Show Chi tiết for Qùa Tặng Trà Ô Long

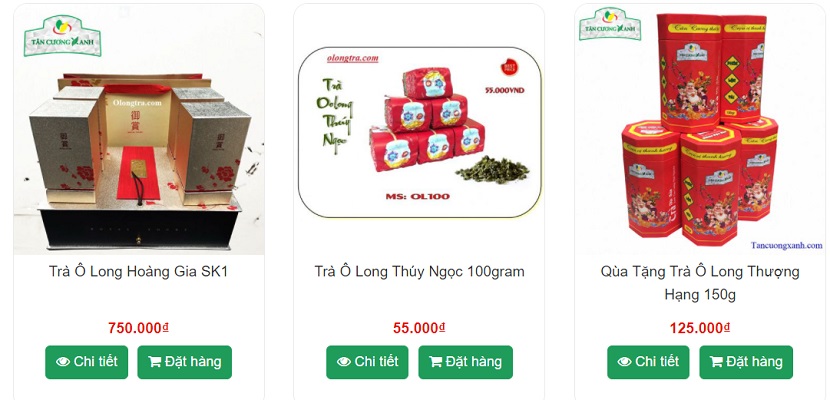pos(648,362)
